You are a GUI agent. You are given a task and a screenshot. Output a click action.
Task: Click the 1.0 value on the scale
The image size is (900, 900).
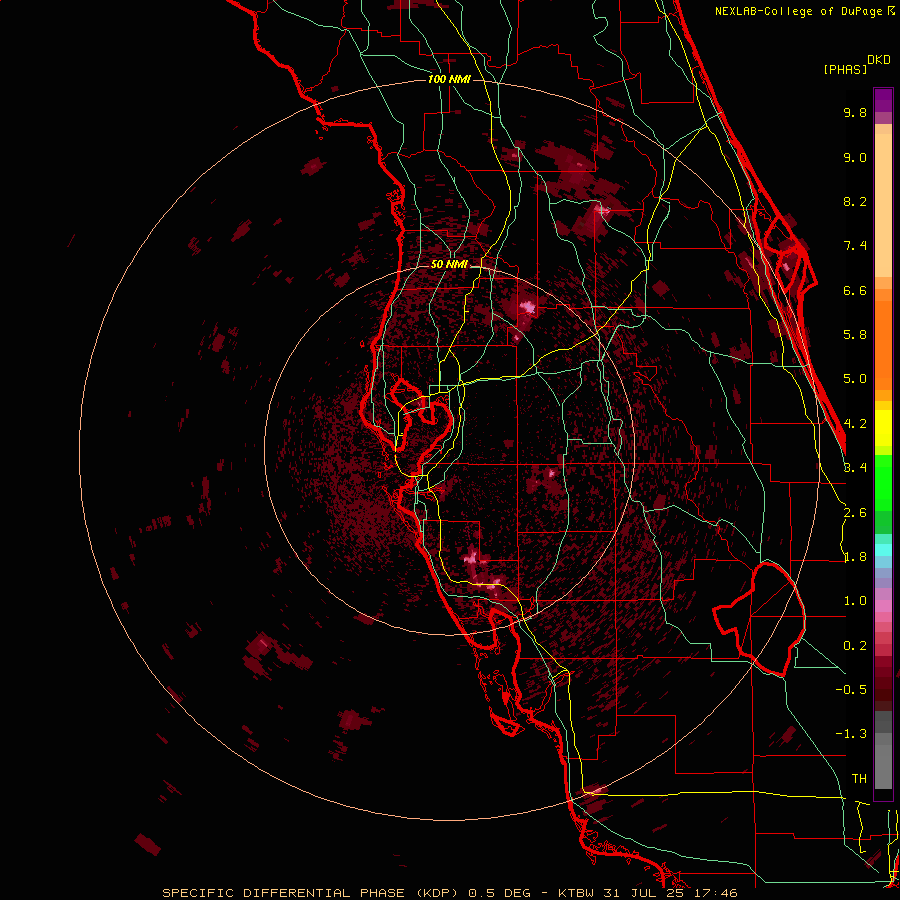coord(855,601)
